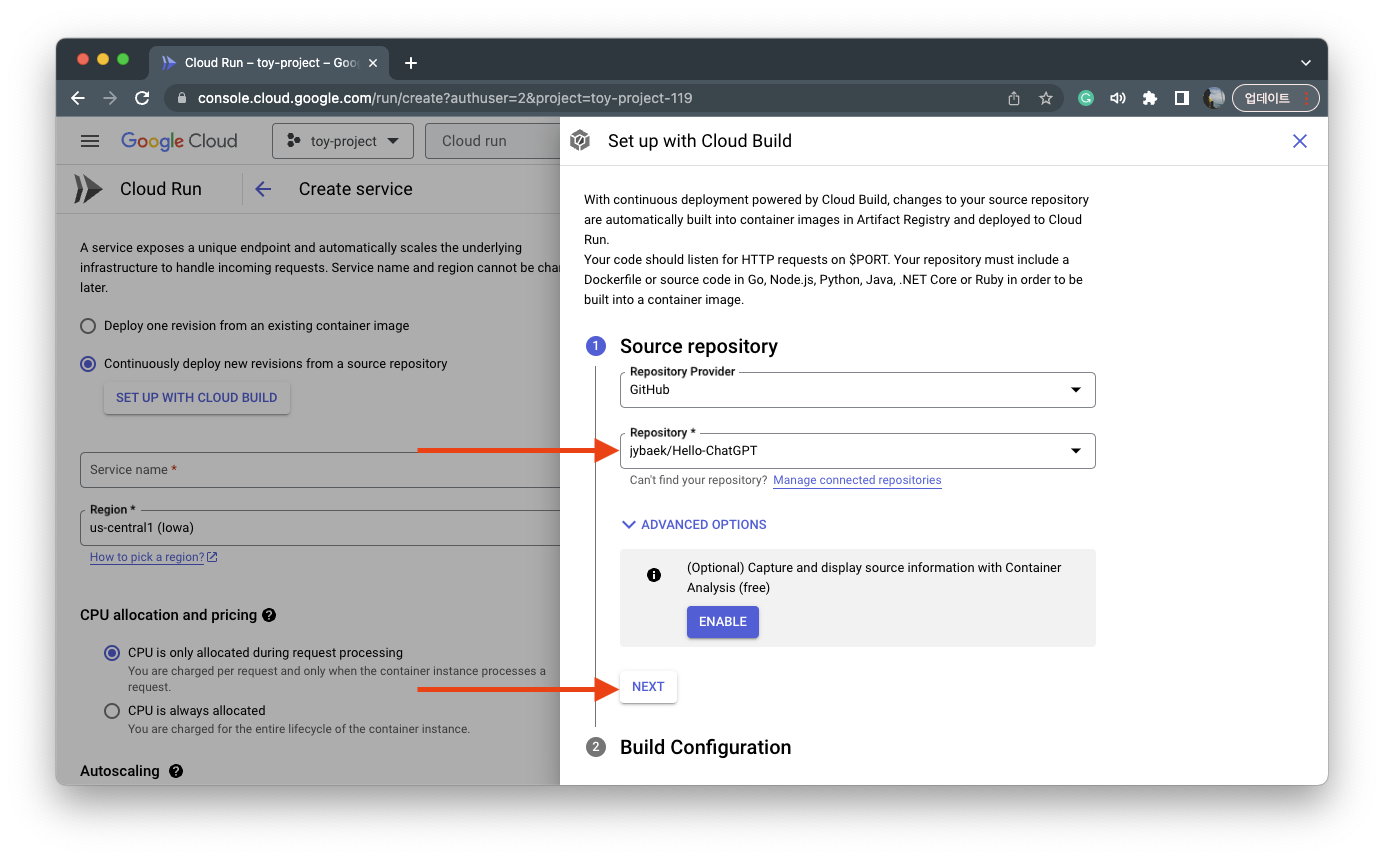1384x859 pixels.
Task: Select Continuously deploy new revisions from source repository
Action: click(88, 364)
